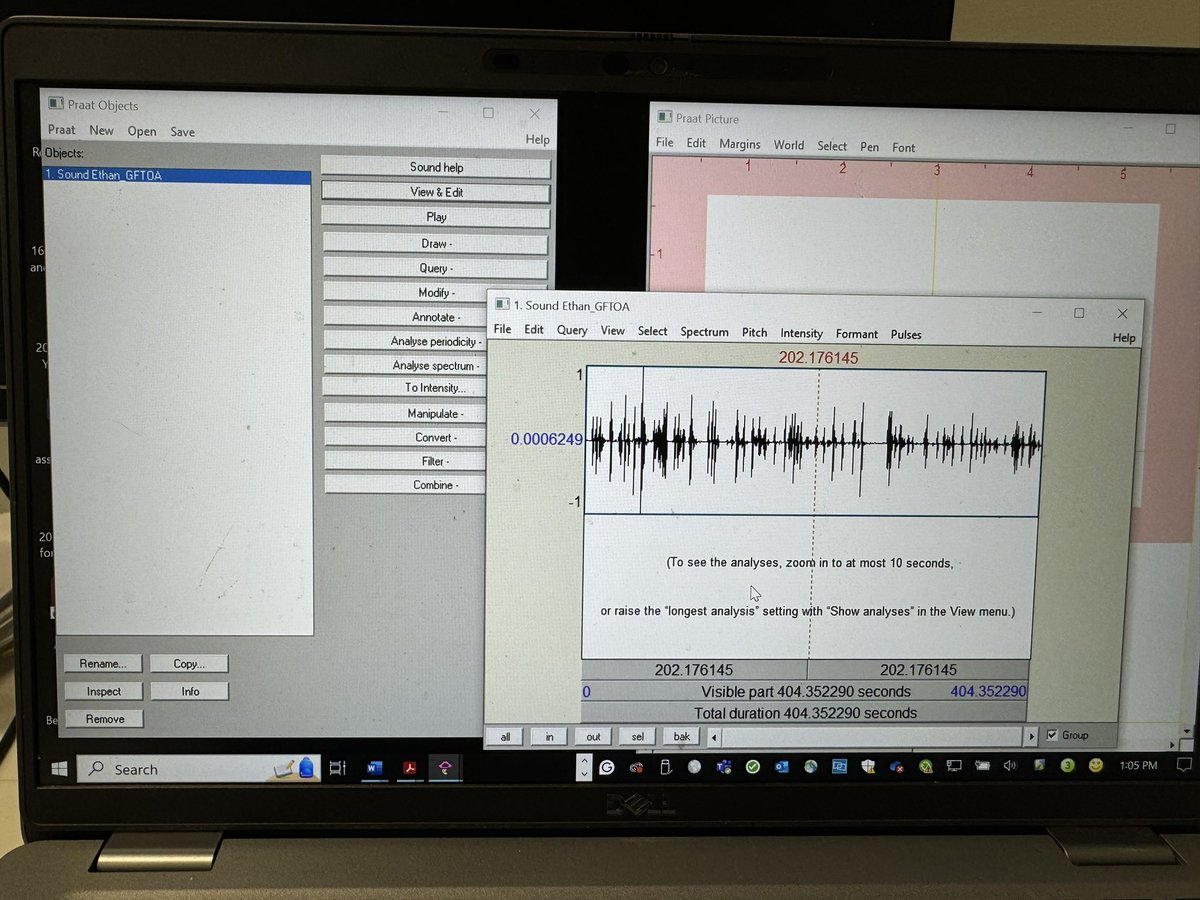Screen dimensions: 1200x900
Task: Open the Windows Start menu
Action: pyautogui.click(x=59, y=768)
